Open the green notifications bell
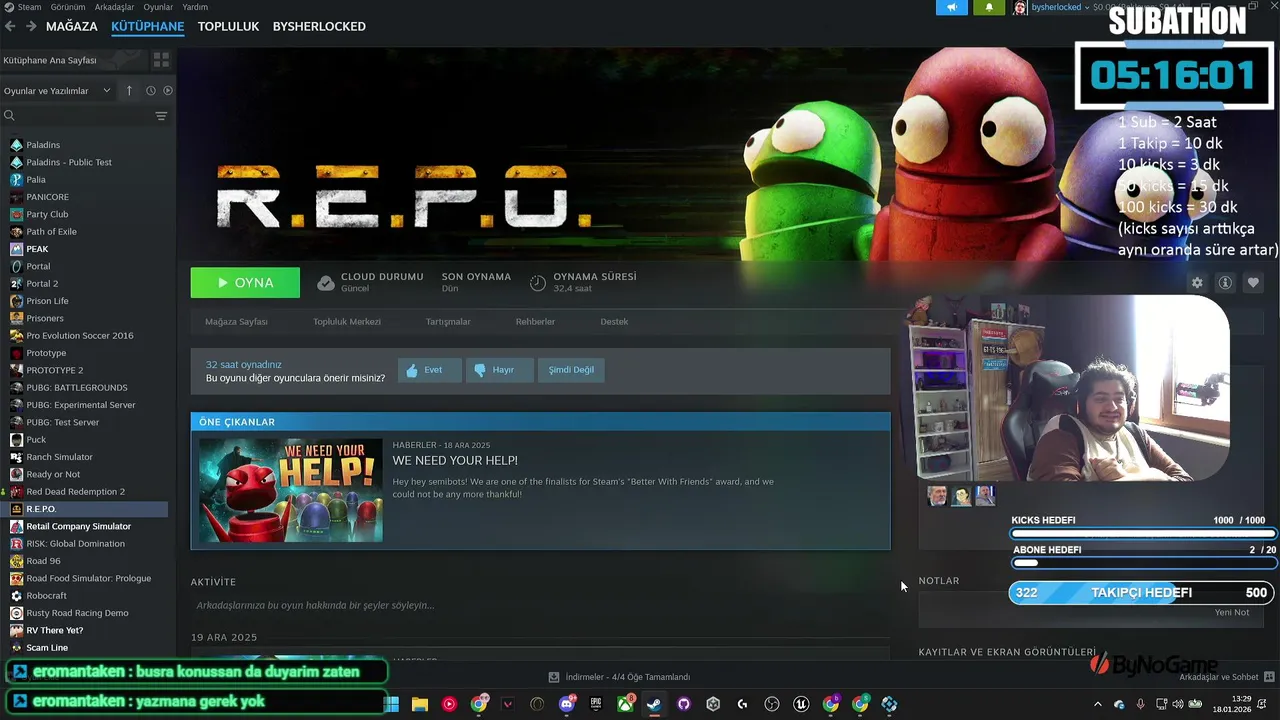Viewport: 1280px width, 720px height. [x=989, y=7]
